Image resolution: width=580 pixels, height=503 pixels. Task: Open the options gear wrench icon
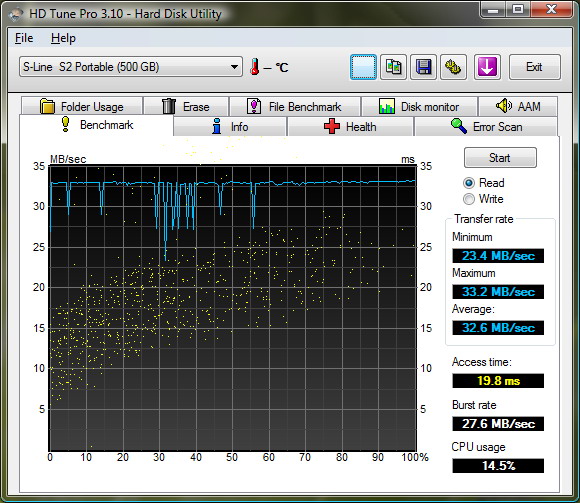(x=453, y=67)
